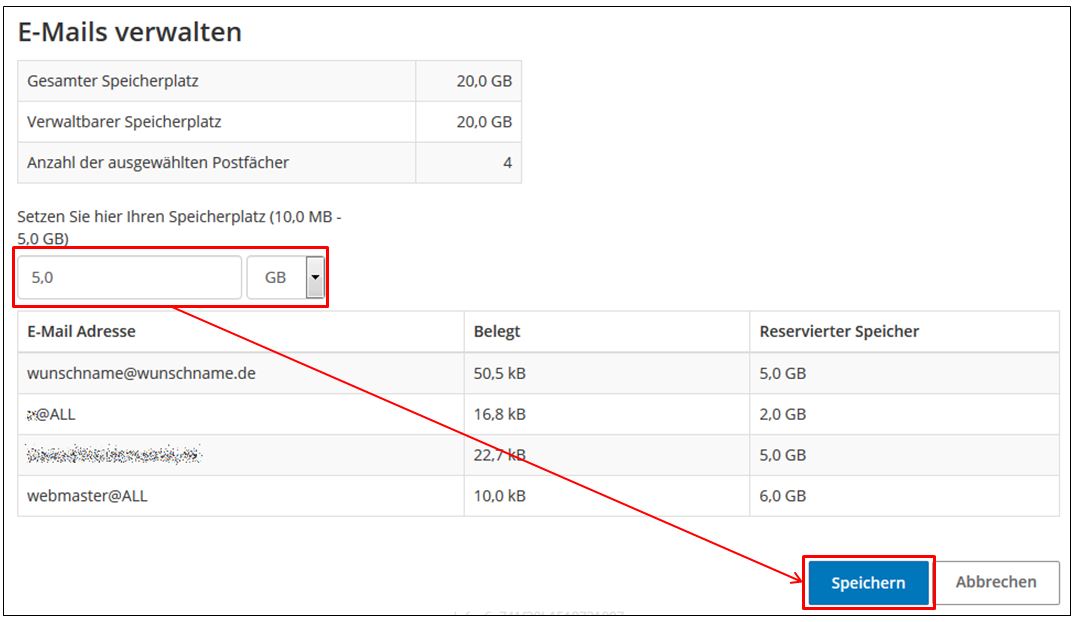Click the 10,0 kB usage cell
Screen dimensions: 1076x622
point(500,496)
